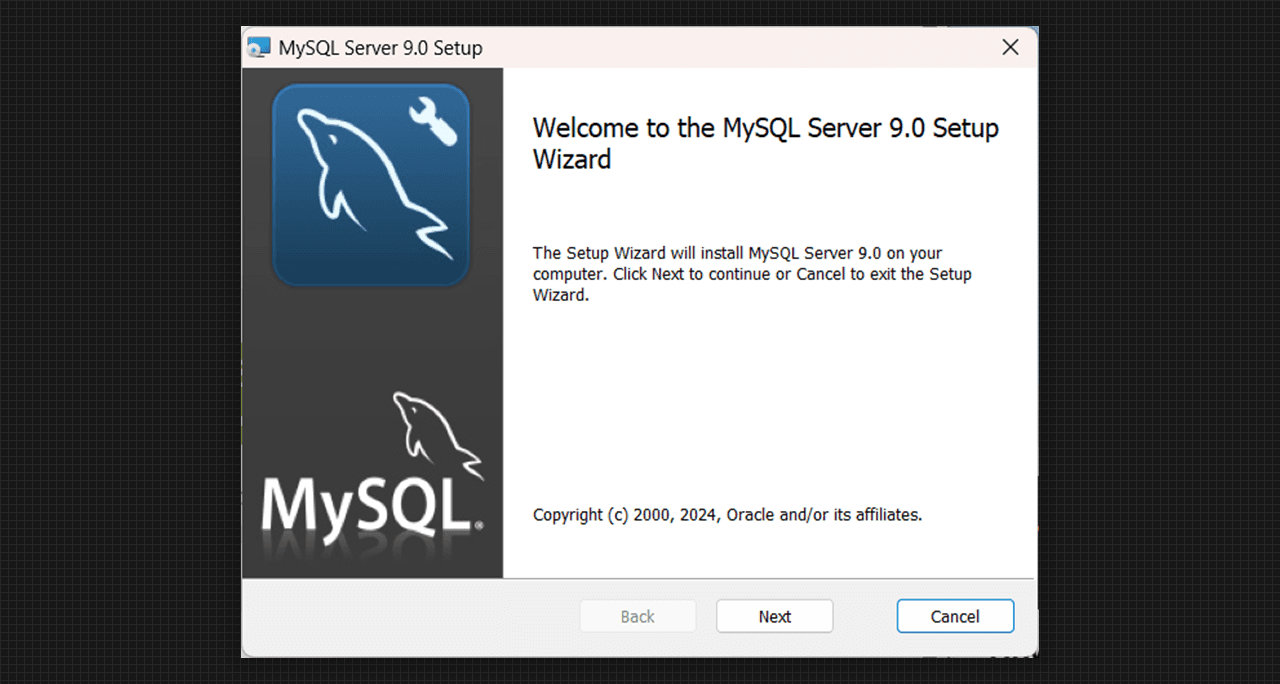
Task: Click the empty footer area left of Back
Action: [x=410, y=616]
